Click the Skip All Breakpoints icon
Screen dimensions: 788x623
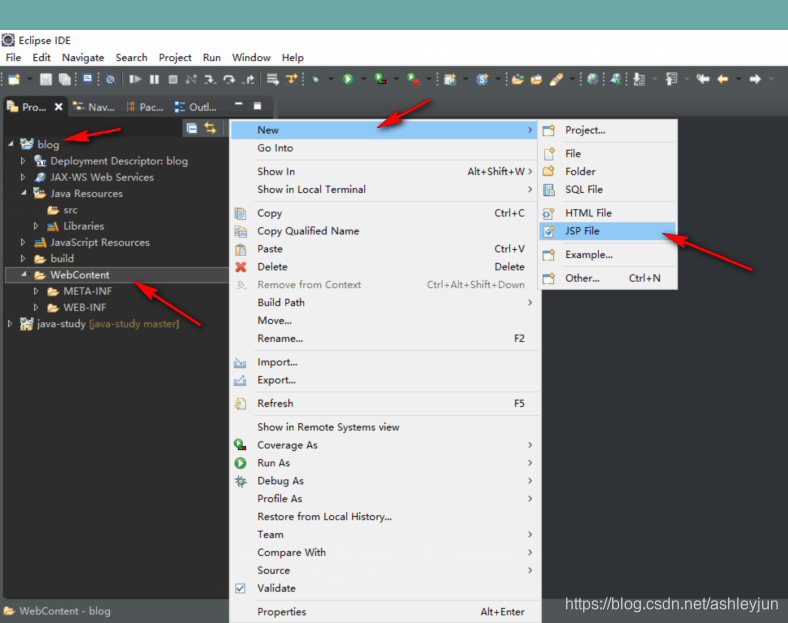[x=111, y=79]
